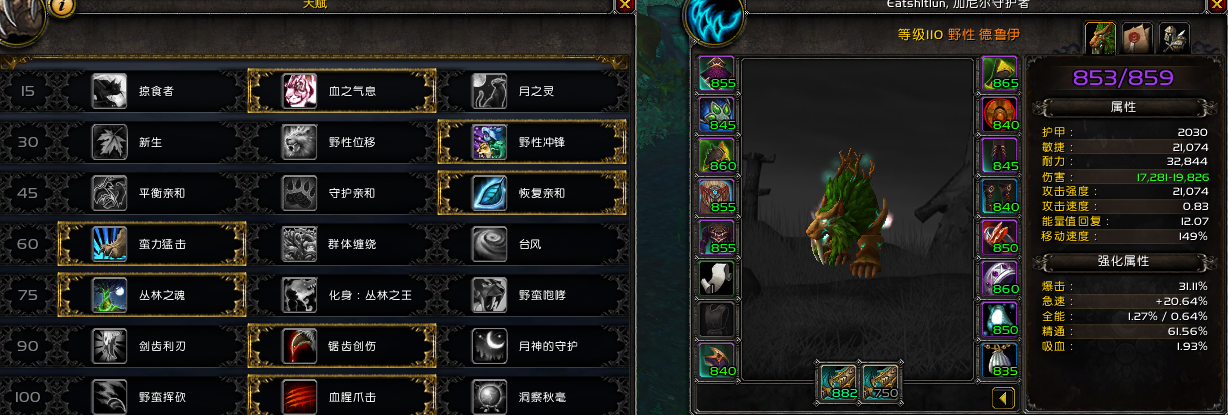The image size is (1228, 415).
Task: Pick the 丛林之魂 talent
Action: pyautogui.click(x=151, y=295)
